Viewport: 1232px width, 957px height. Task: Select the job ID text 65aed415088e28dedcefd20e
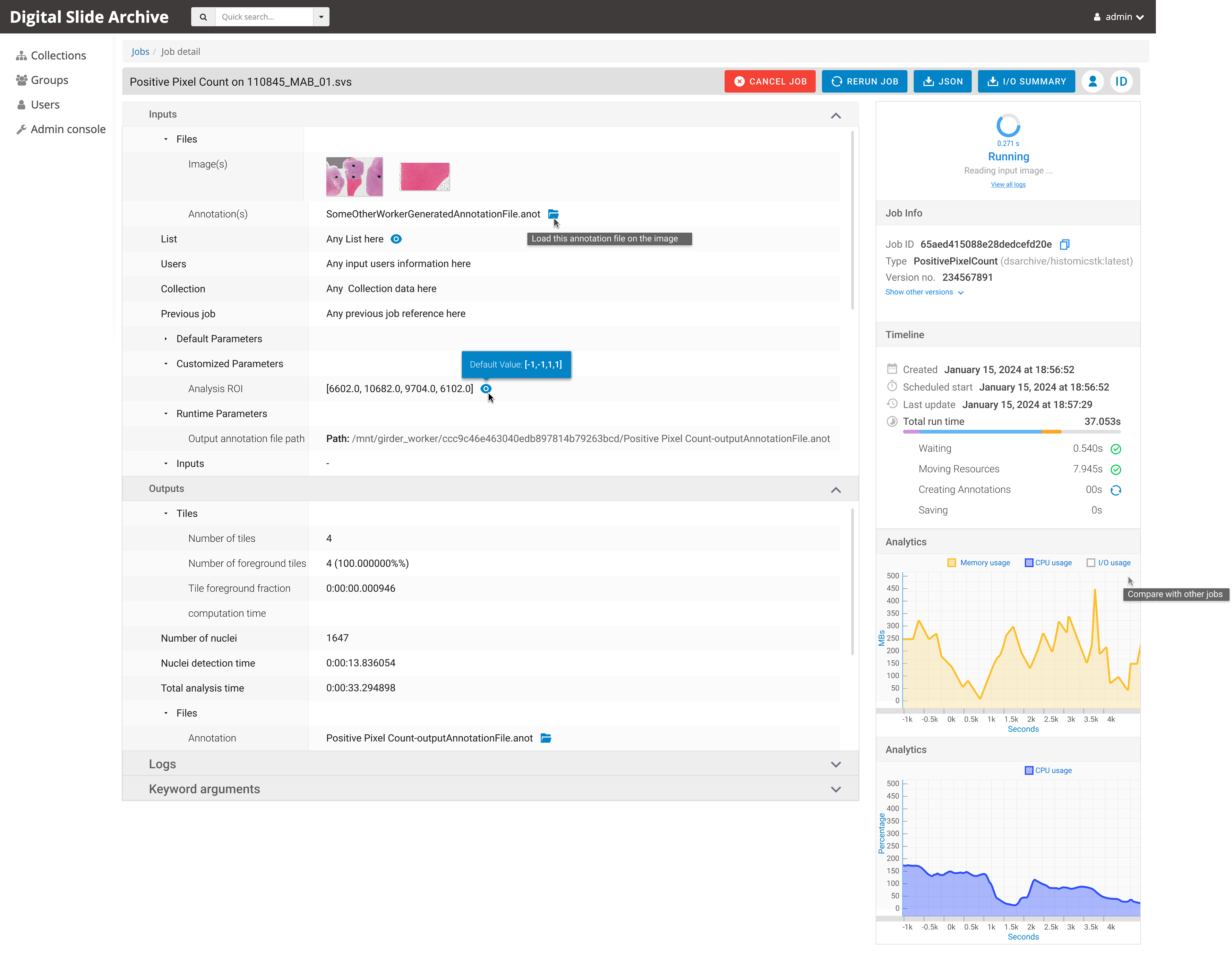[986, 244]
